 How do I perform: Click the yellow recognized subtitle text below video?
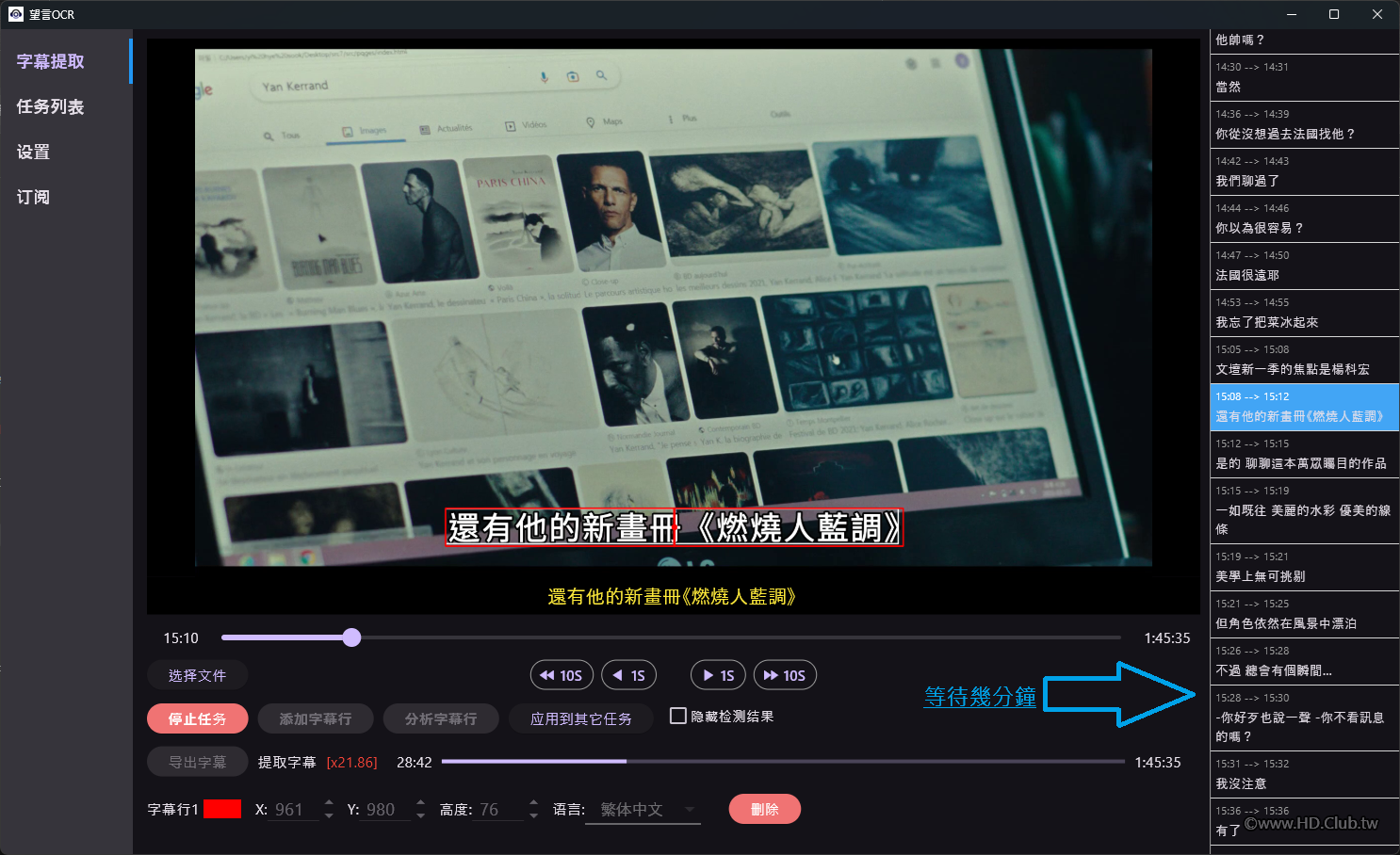[x=672, y=596]
